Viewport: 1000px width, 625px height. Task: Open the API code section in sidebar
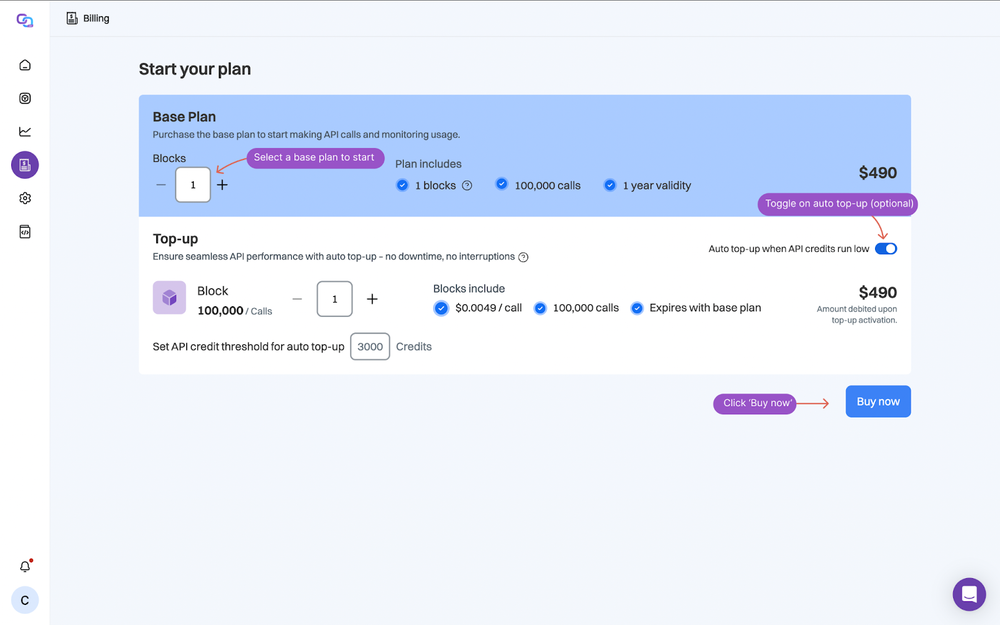pyautogui.click(x=24, y=231)
